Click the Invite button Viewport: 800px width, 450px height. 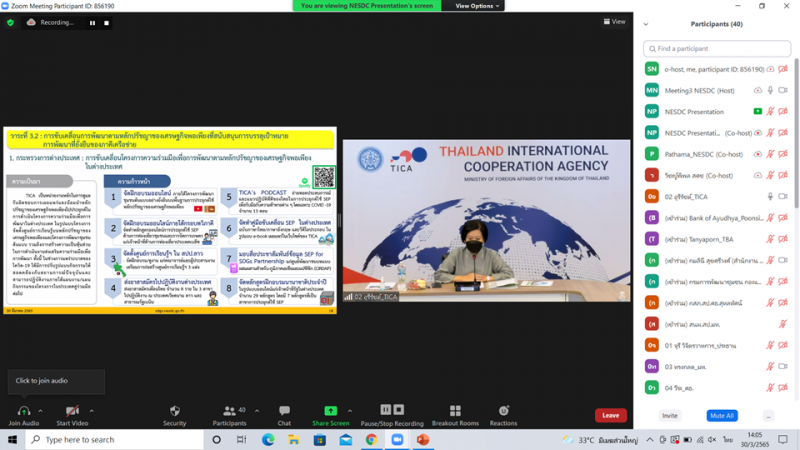tap(669, 416)
